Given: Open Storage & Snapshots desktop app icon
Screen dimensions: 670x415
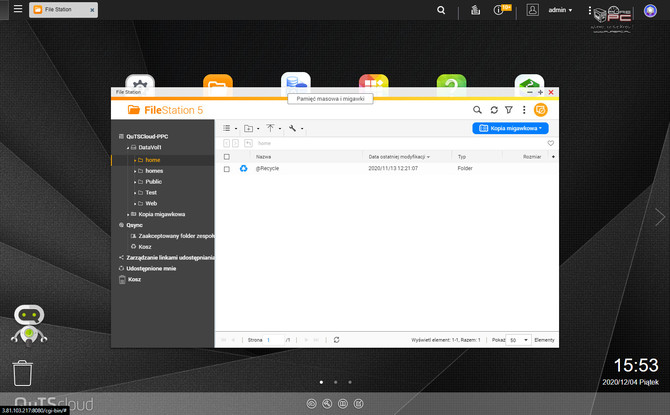Looking at the screenshot, I should [296, 81].
